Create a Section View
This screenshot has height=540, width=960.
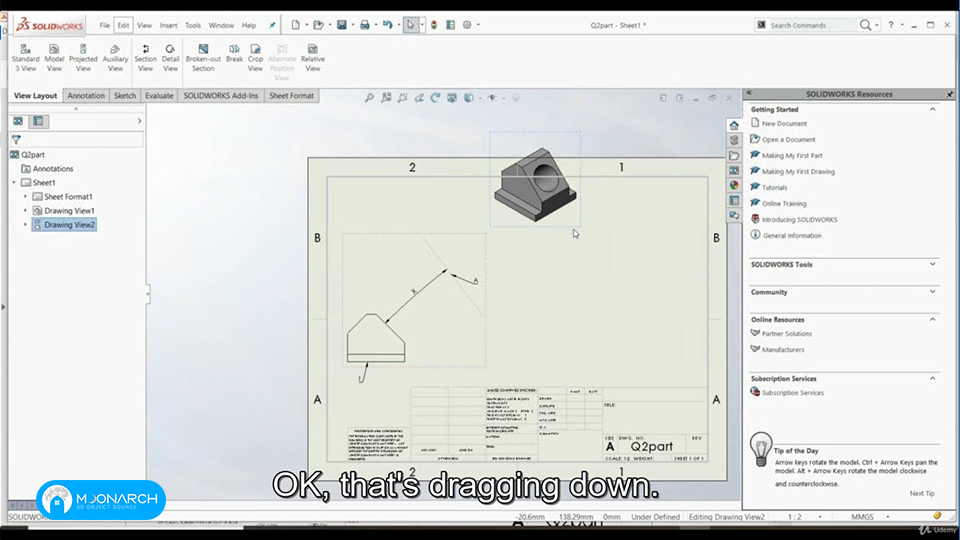[x=145, y=58]
